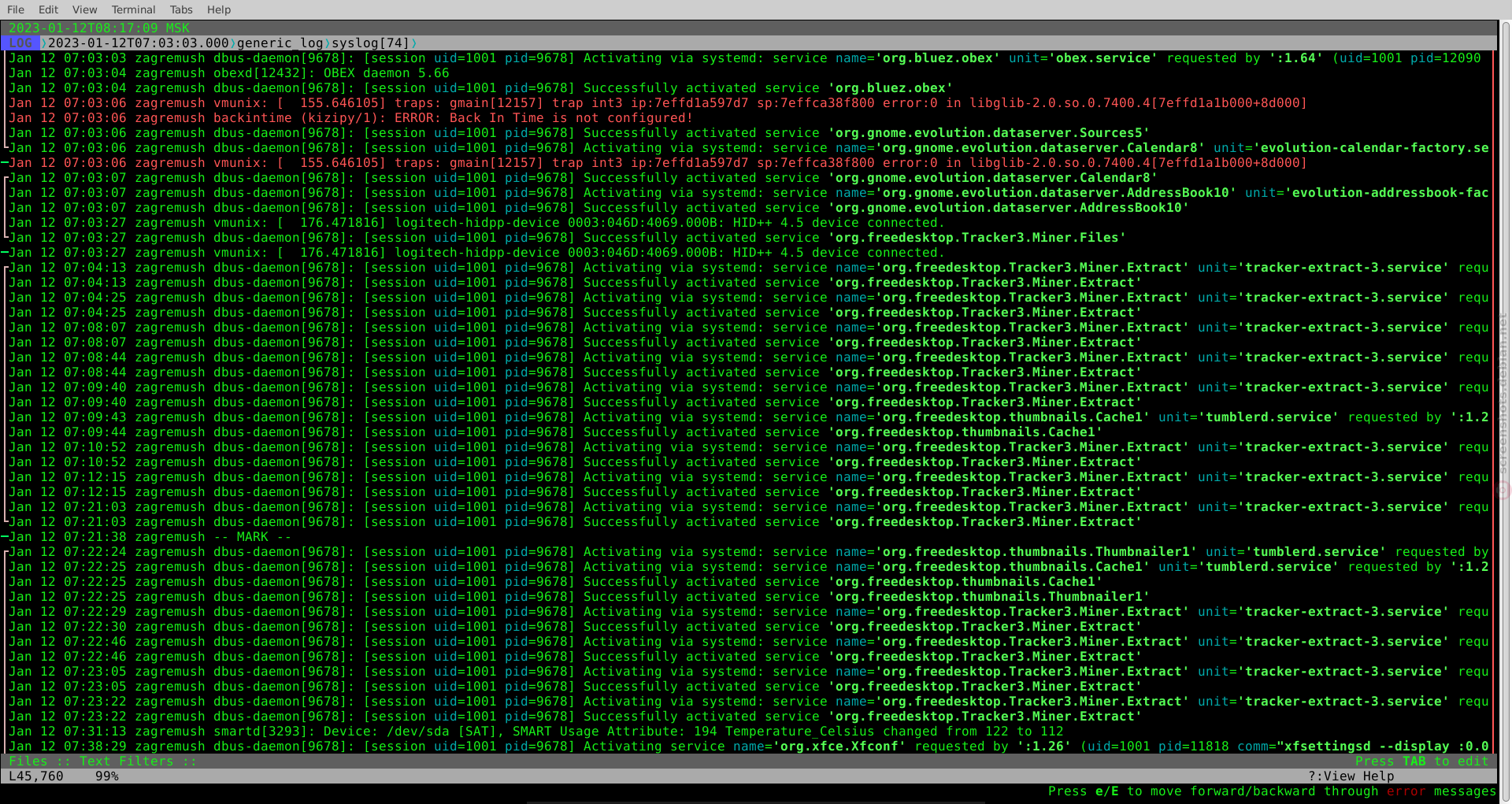Click 'Press TAB to edit' hint
The image size is (1512, 804).
pyautogui.click(x=1422, y=761)
